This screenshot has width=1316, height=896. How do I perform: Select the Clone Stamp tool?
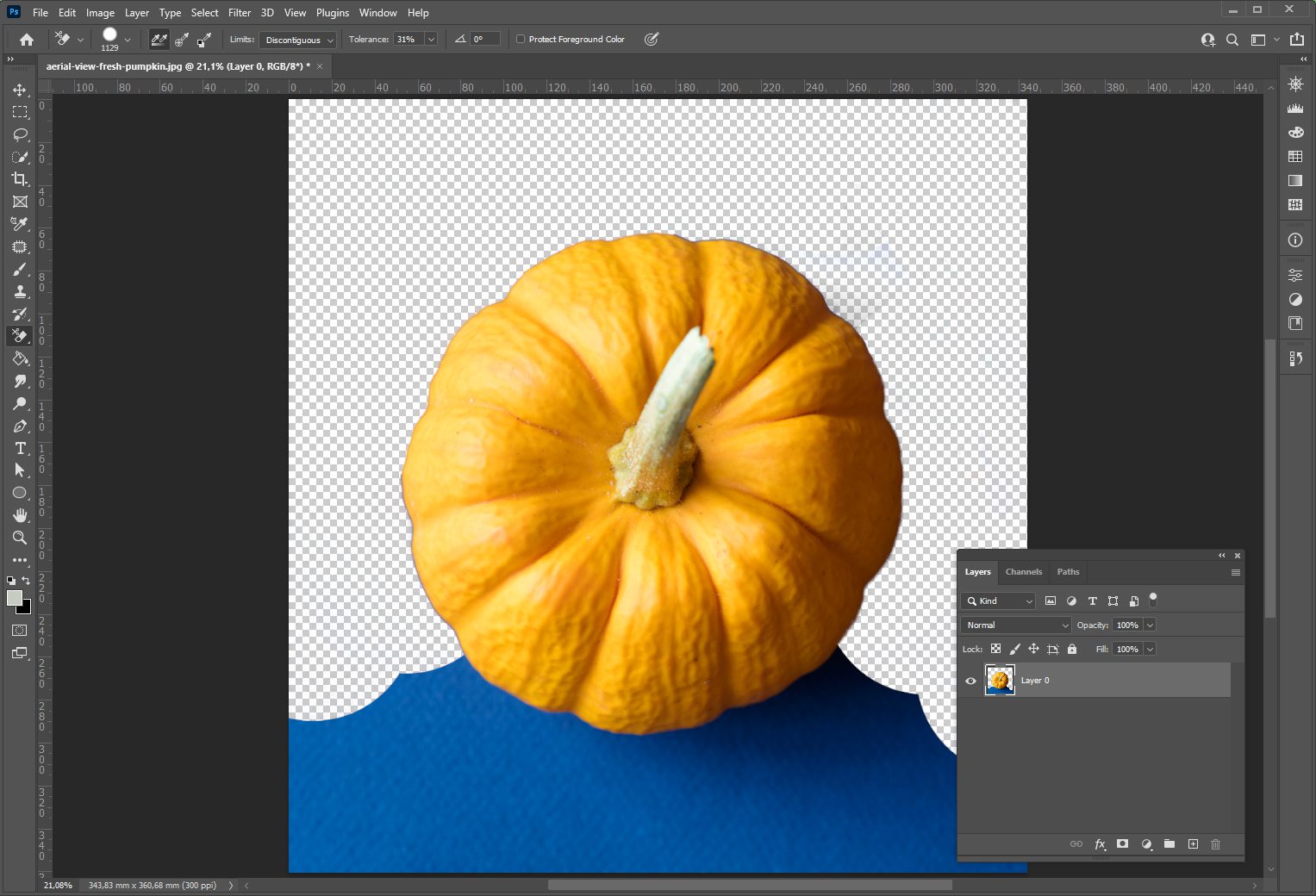click(x=20, y=291)
